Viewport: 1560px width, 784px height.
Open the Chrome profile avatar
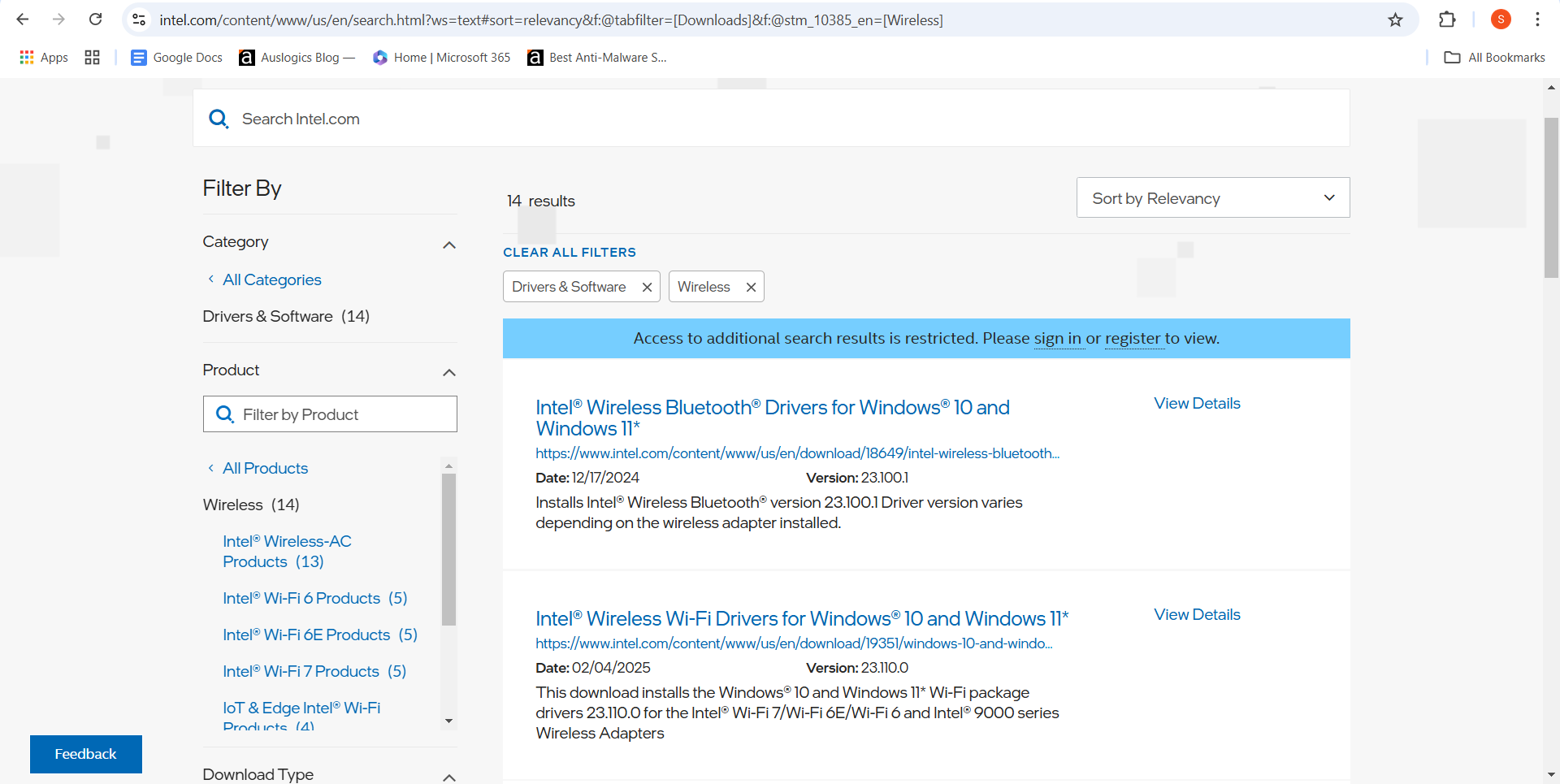[x=1501, y=19]
